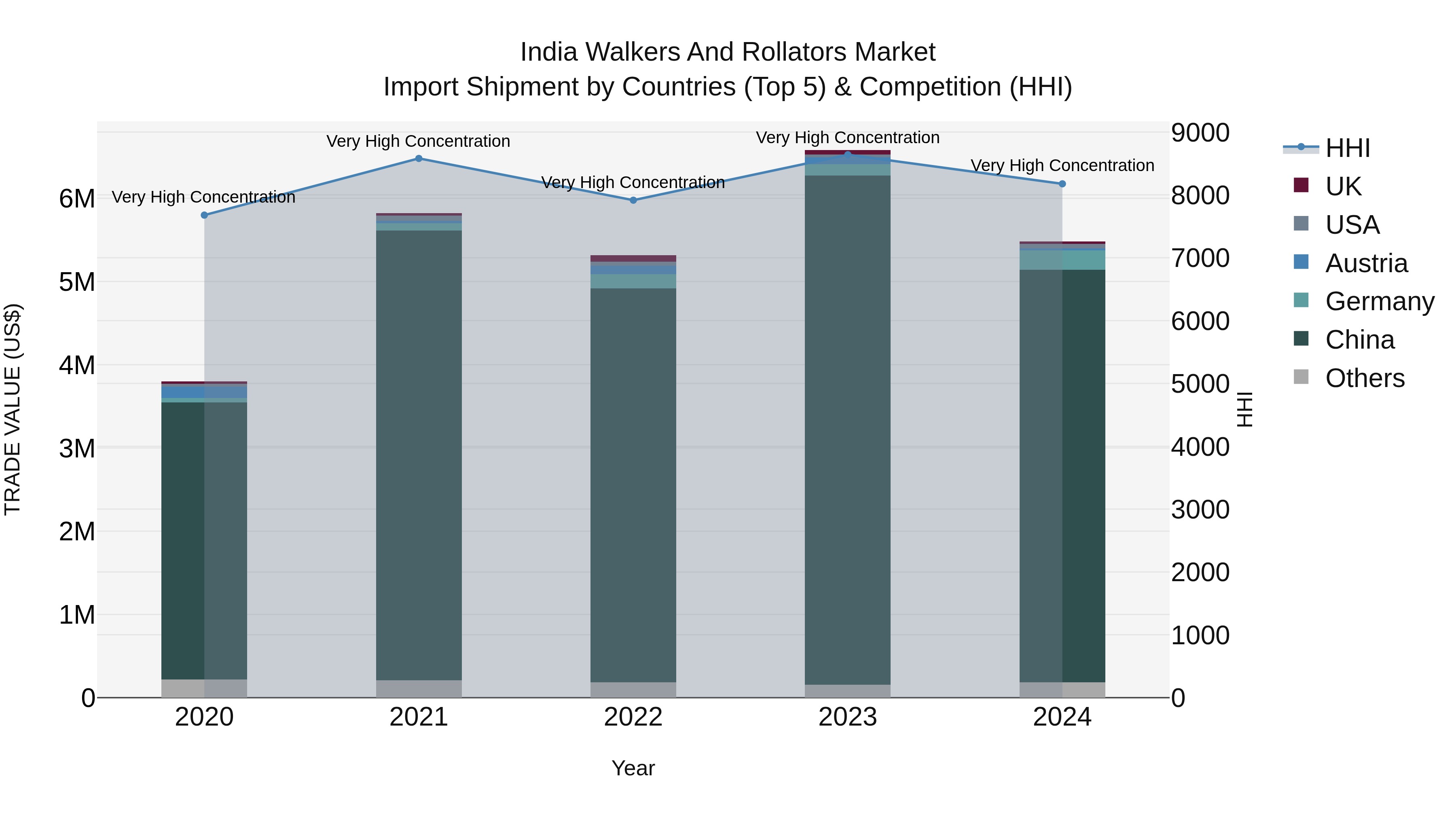
Task: Click the 6M trade value tick label
Action: coord(77,199)
